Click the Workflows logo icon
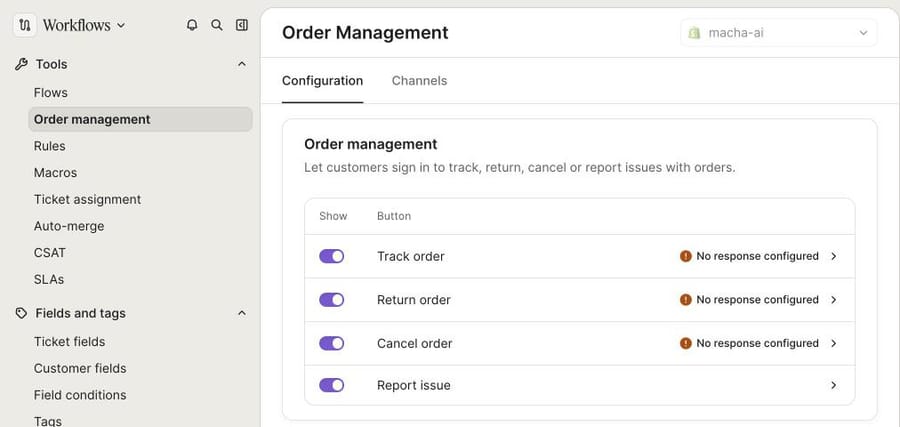Image resolution: width=900 pixels, height=427 pixels. pyautogui.click(x=25, y=25)
